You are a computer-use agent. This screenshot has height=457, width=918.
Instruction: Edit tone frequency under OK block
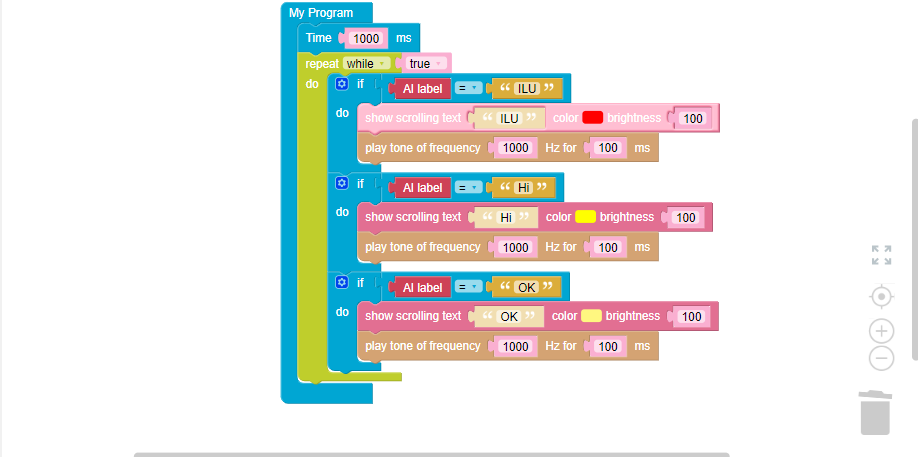516,346
